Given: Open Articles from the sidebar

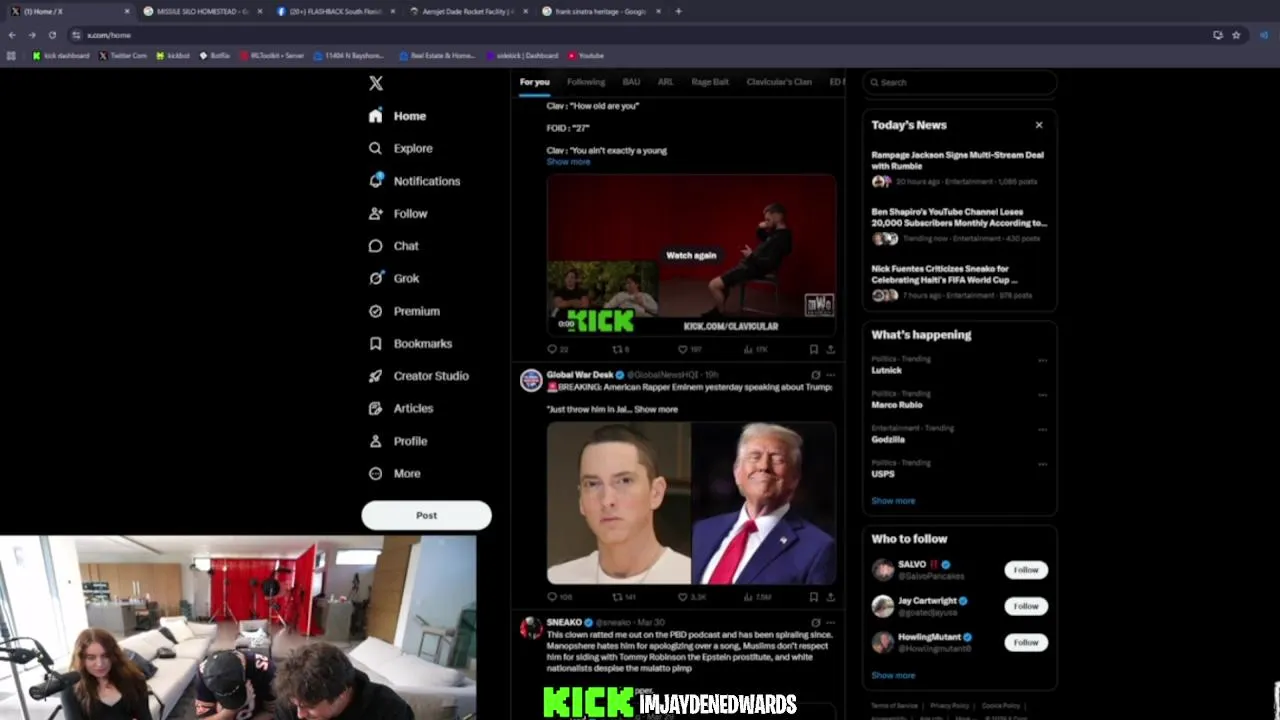Looking at the screenshot, I should tap(400, 408).
